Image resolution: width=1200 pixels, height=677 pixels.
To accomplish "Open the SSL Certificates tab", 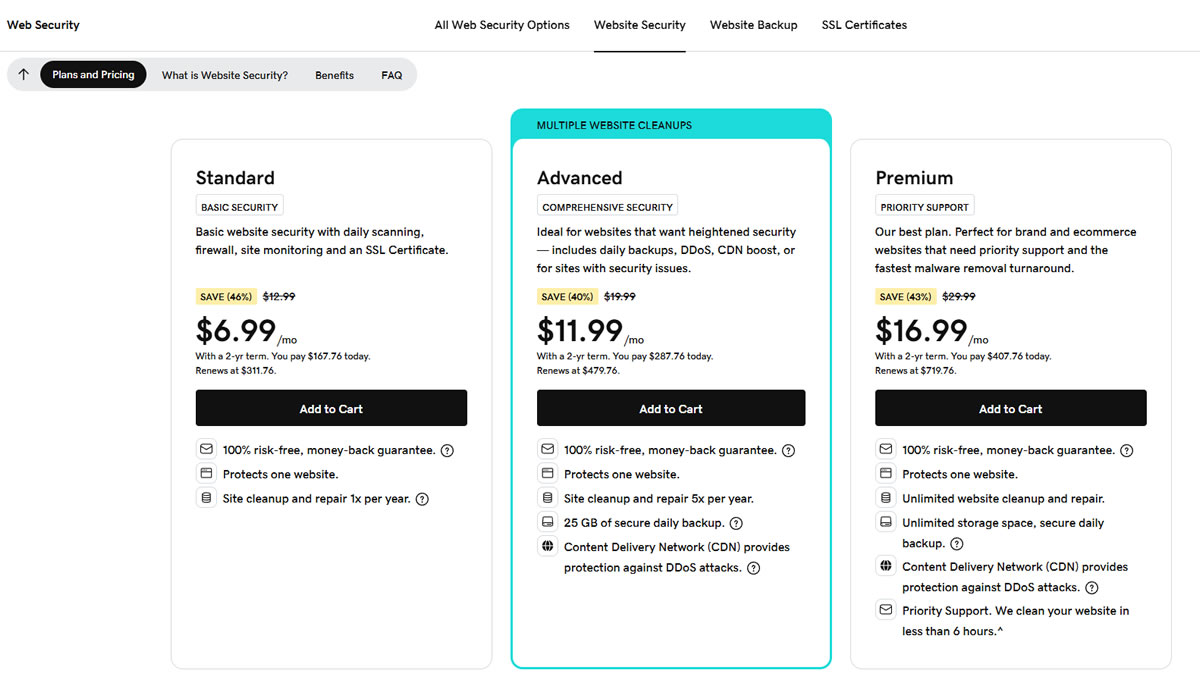I will click(863, 25).
